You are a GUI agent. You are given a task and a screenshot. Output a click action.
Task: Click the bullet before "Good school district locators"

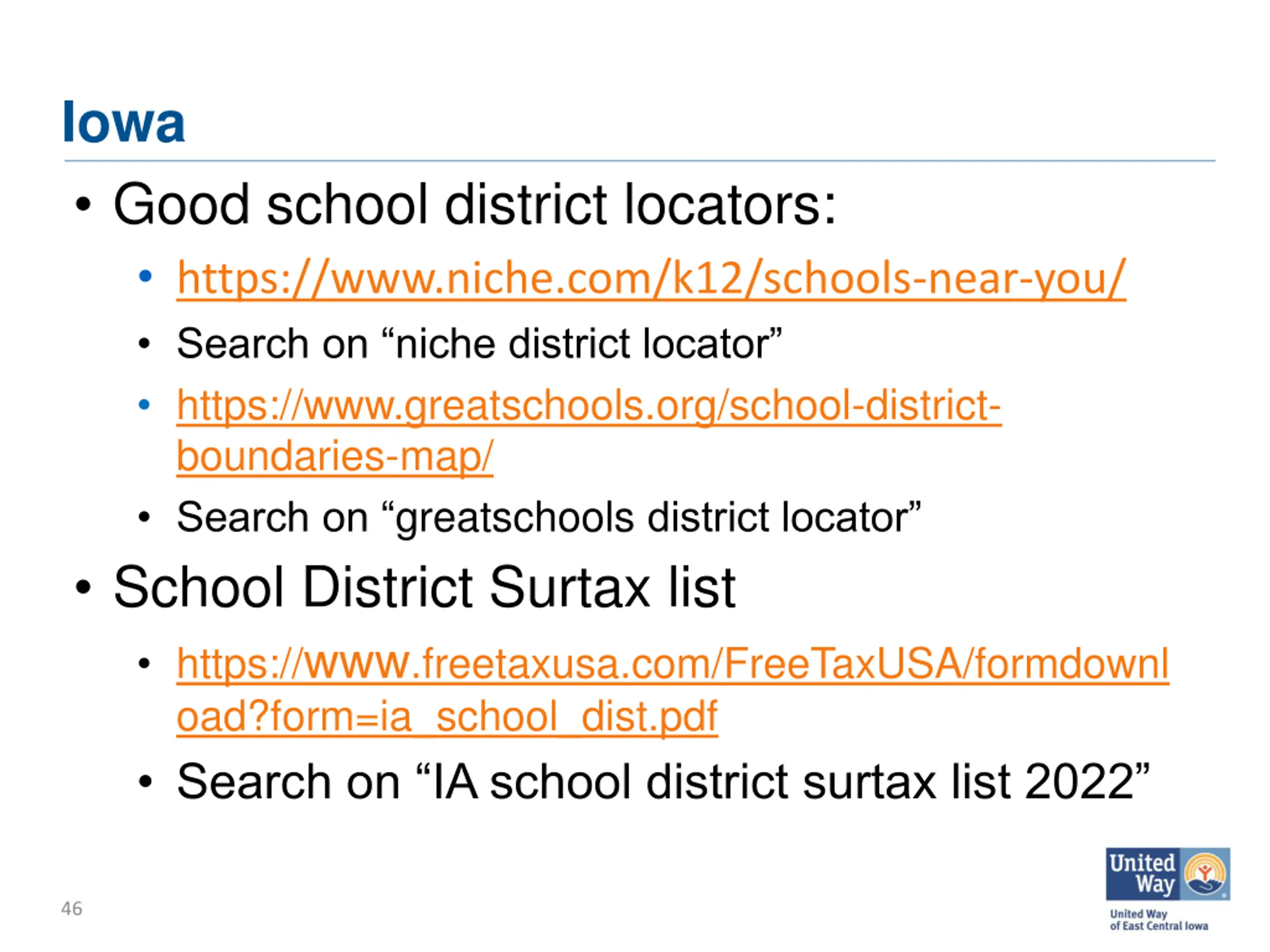(83, 205)
